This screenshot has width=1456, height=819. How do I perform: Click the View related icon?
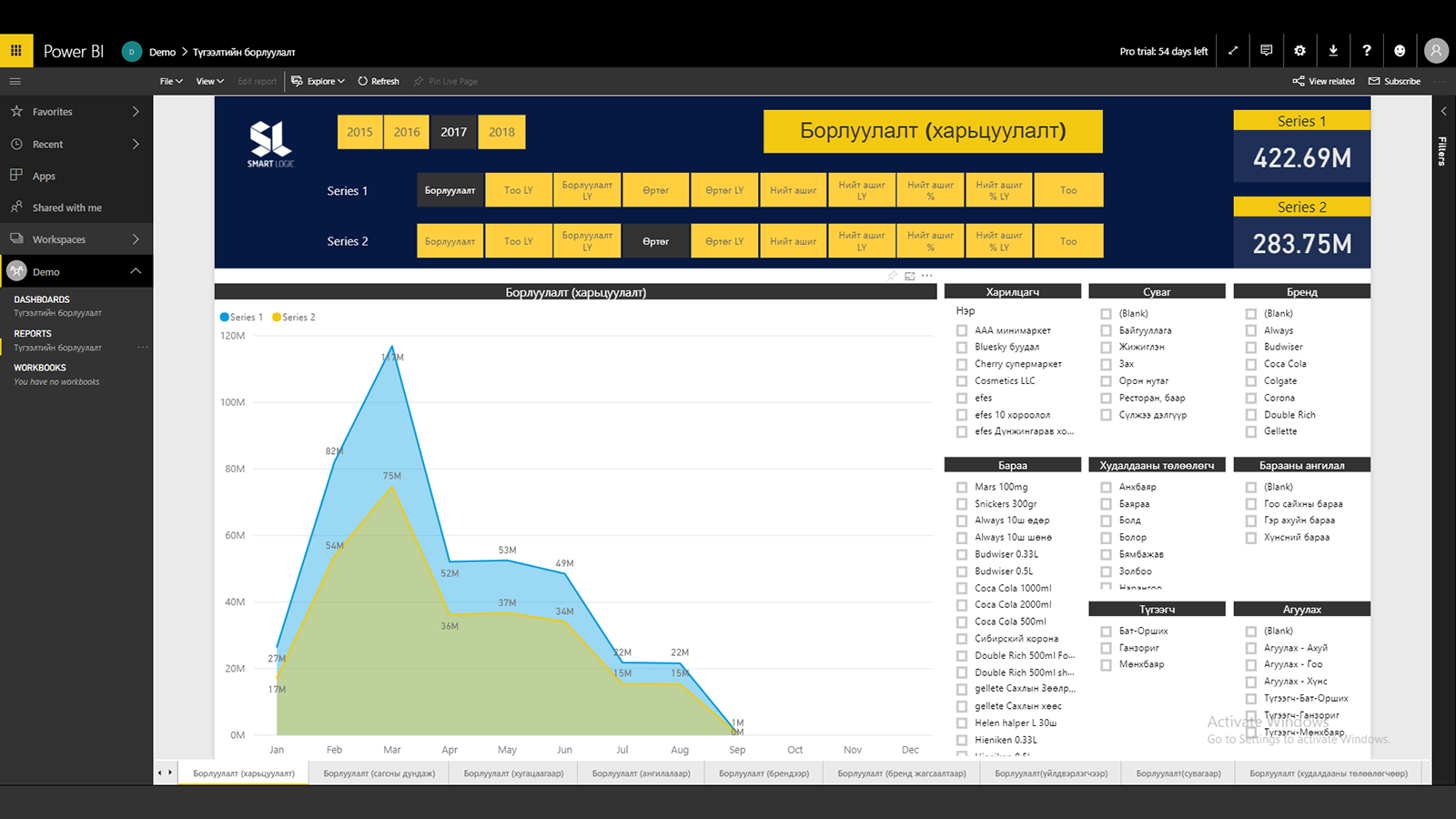[1299, 81]
